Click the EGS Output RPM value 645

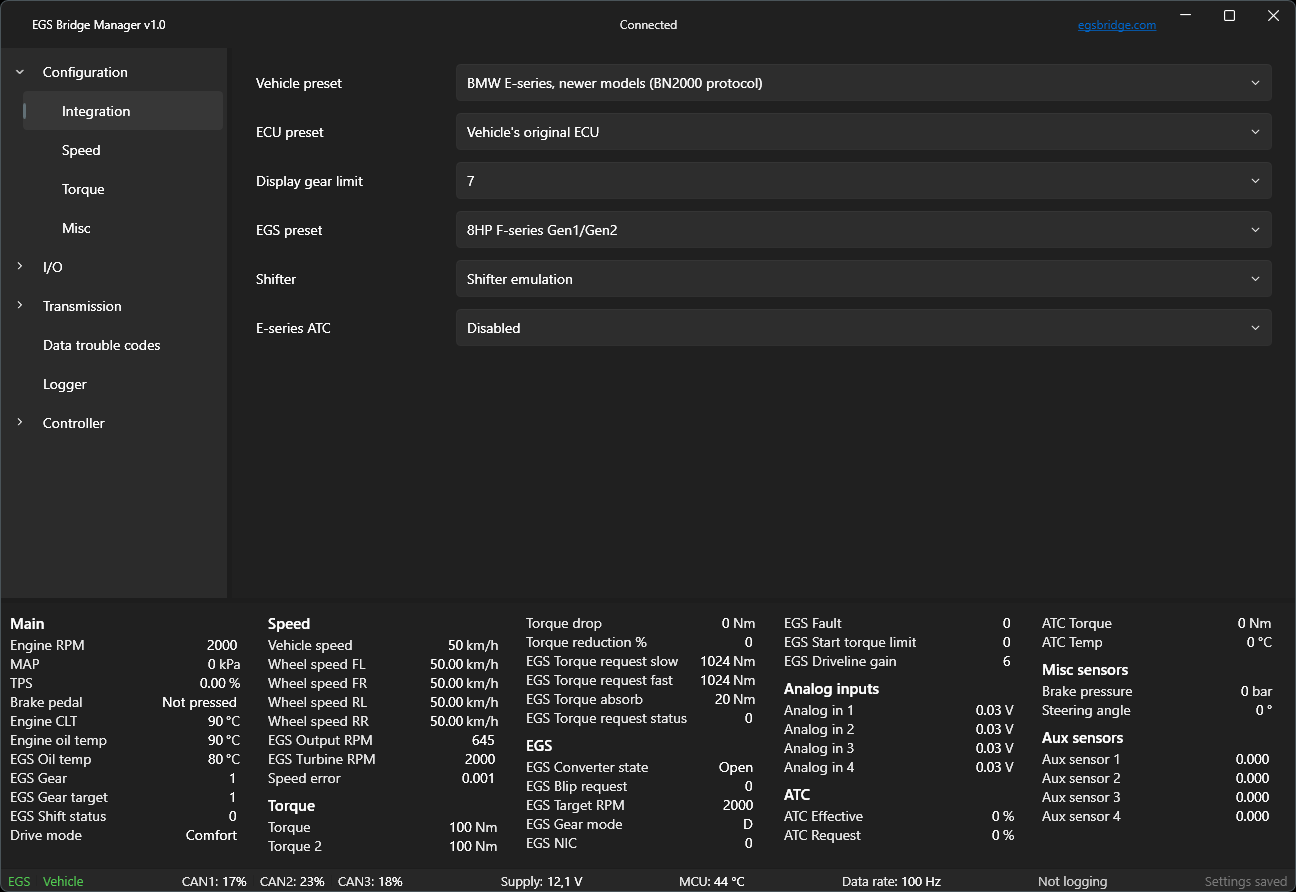coord(483,740)
